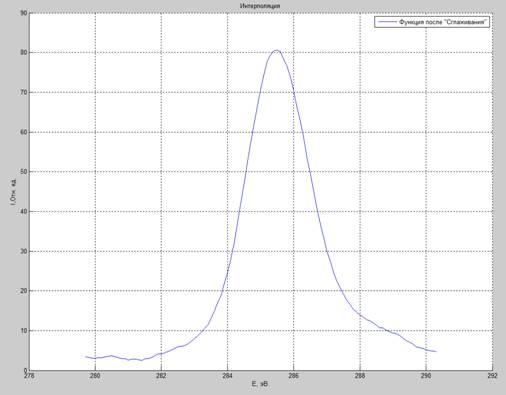Click y-axis tick label 30
The width and height of the screenshot is (506, 395).
(x=23, y=251)
